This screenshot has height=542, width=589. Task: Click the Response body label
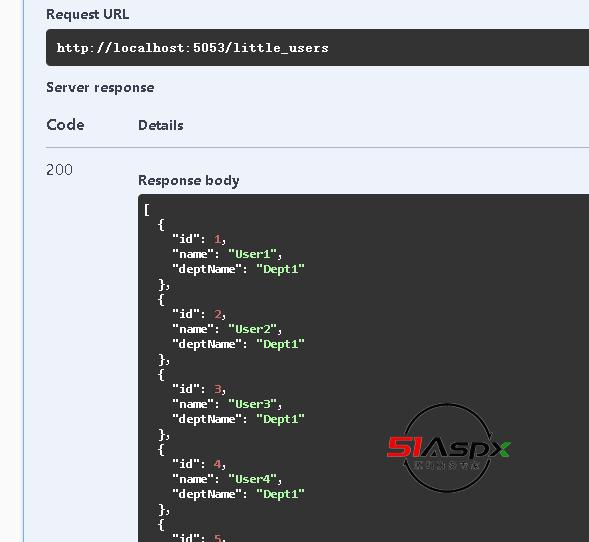click(x=189, y=180)
